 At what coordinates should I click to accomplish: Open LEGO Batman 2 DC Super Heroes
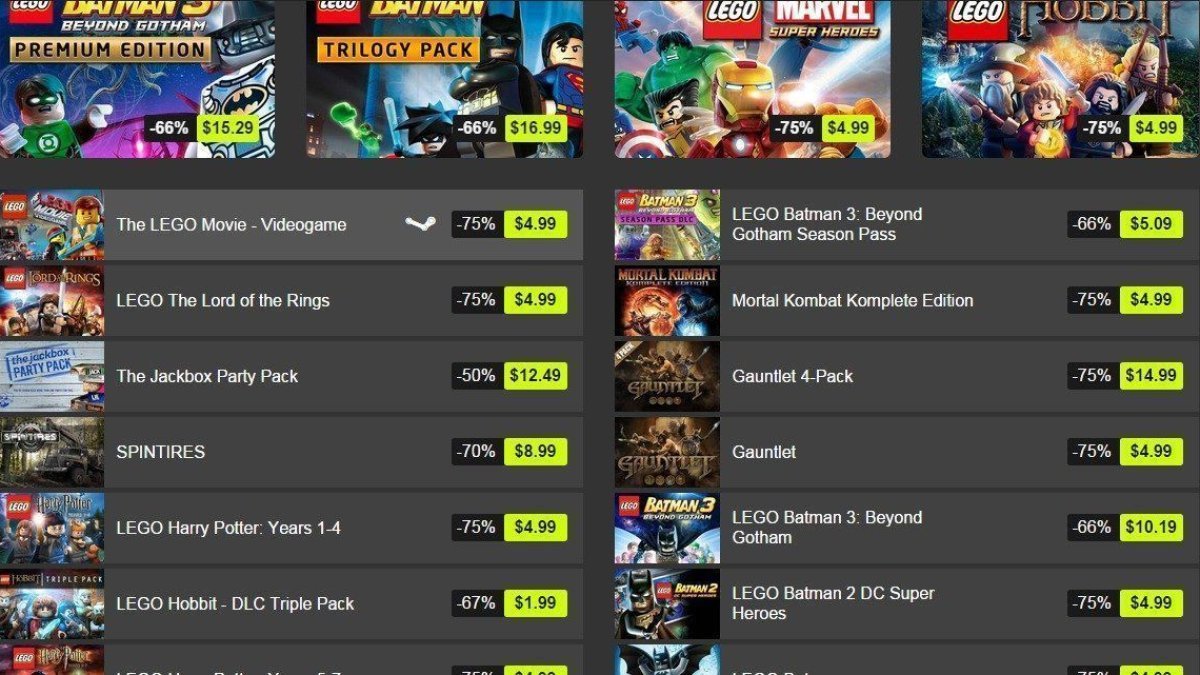click(907, 604)
